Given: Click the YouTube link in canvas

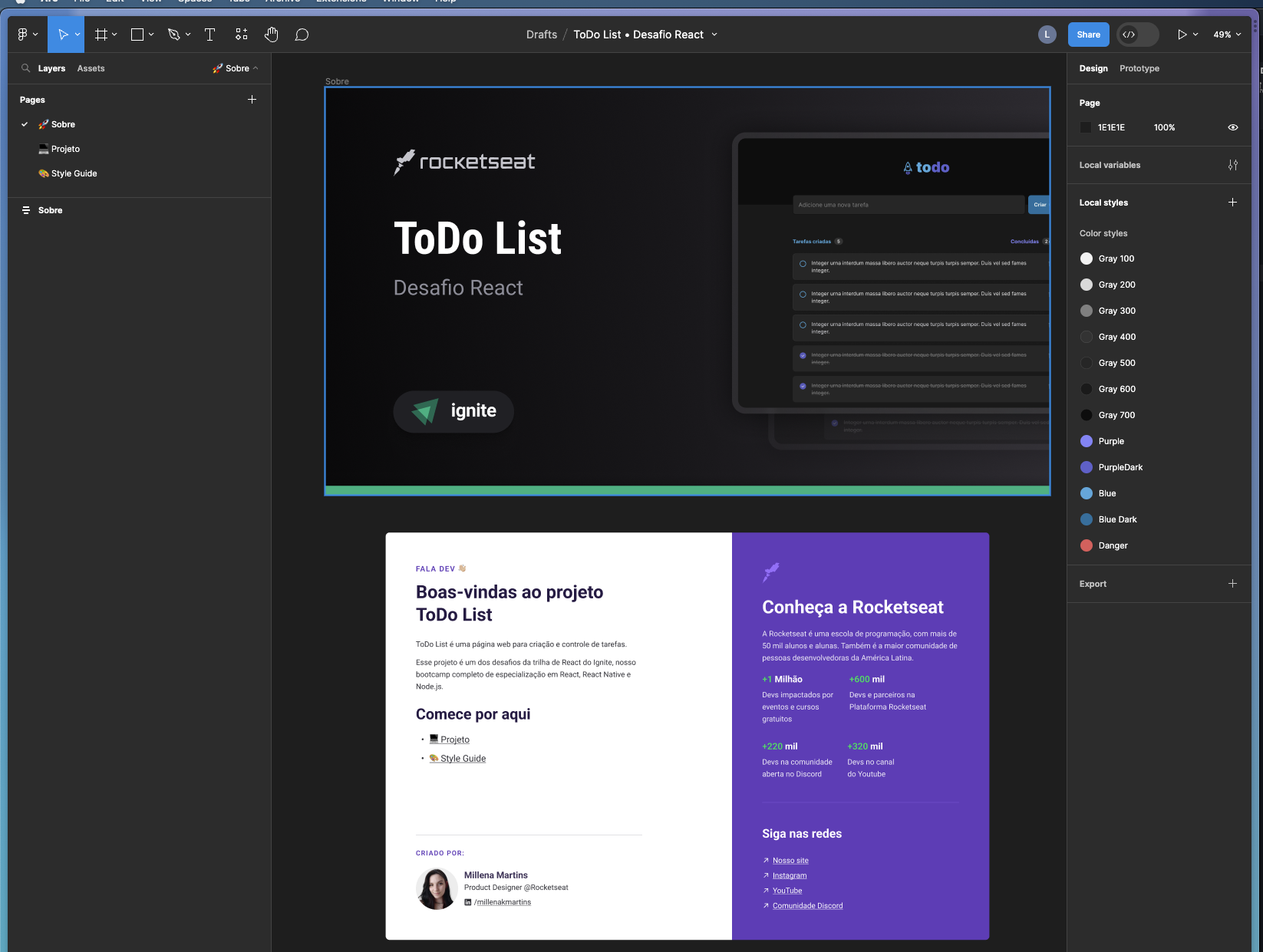Looking at the screenshot, I should 787,891.
